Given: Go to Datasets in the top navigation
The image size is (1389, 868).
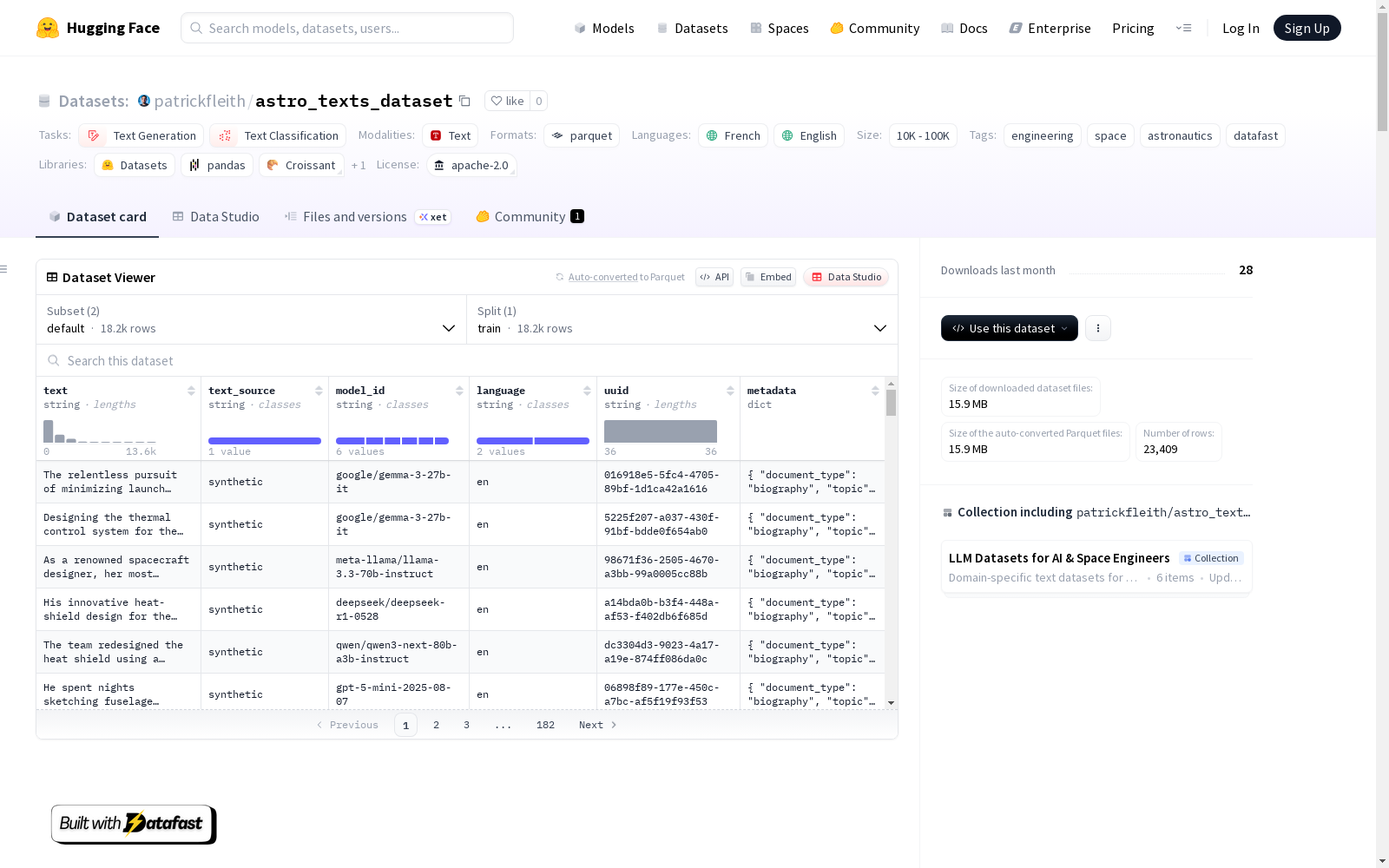Looking at the screenshot, I should (692, 28).
